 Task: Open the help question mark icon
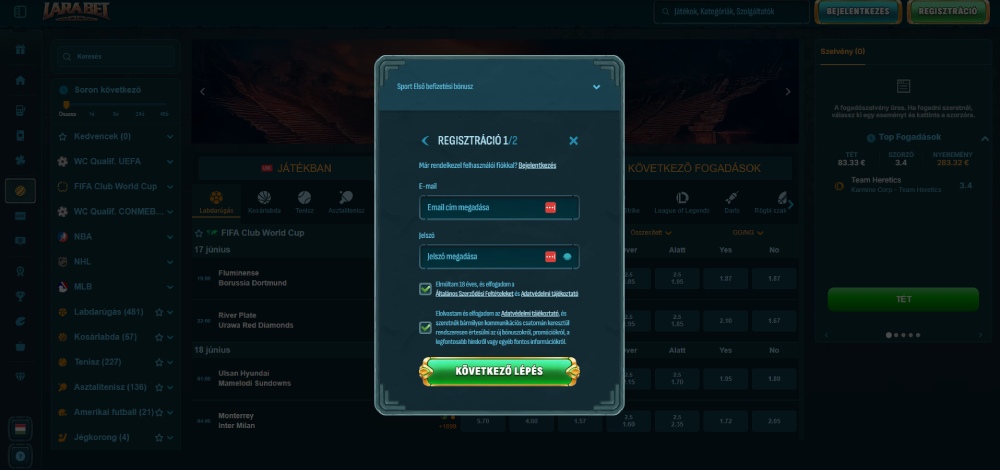tap(20, 457)
